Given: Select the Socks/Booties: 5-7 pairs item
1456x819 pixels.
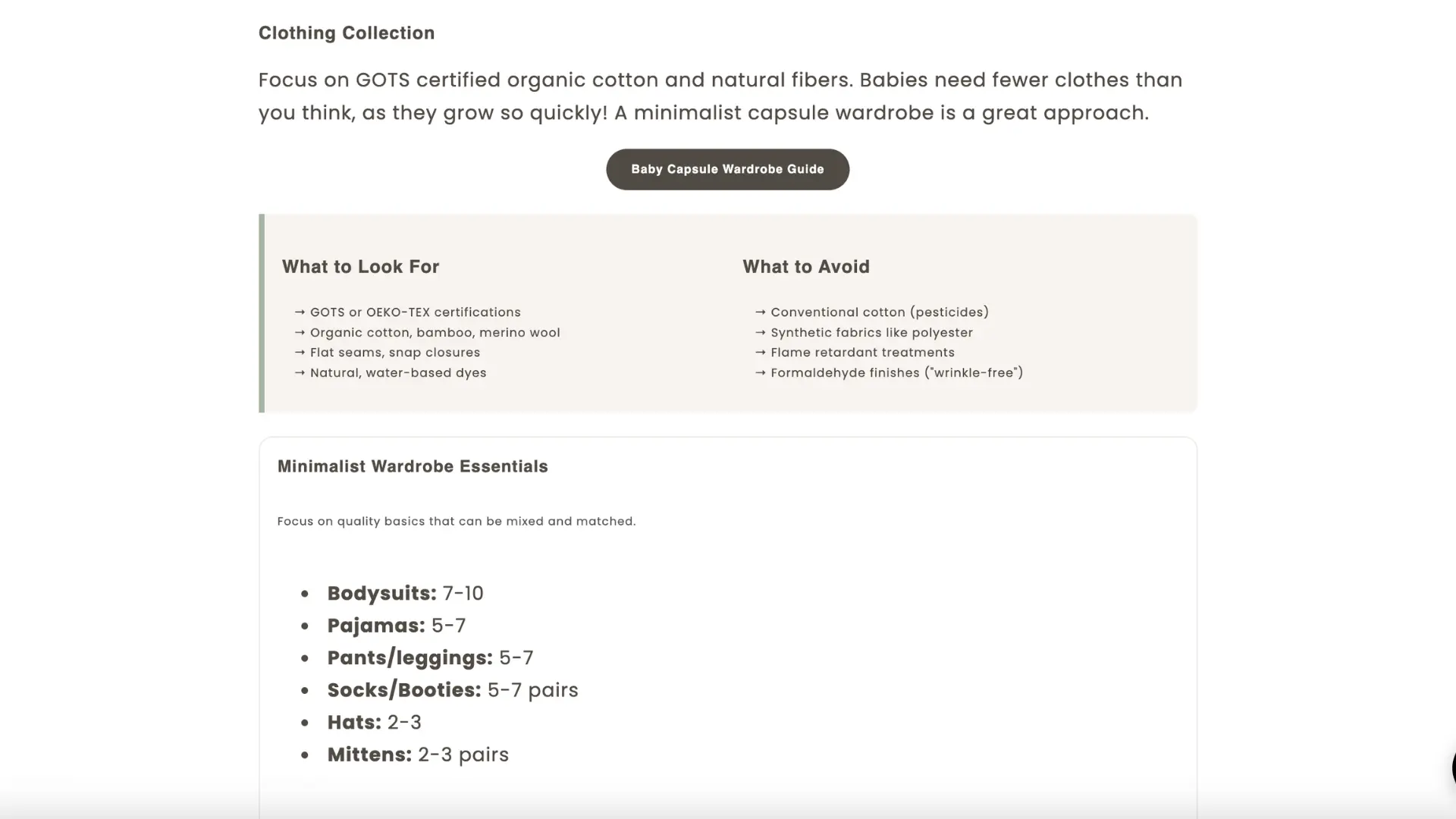Looking at the screenshot, I should point(452,691).
